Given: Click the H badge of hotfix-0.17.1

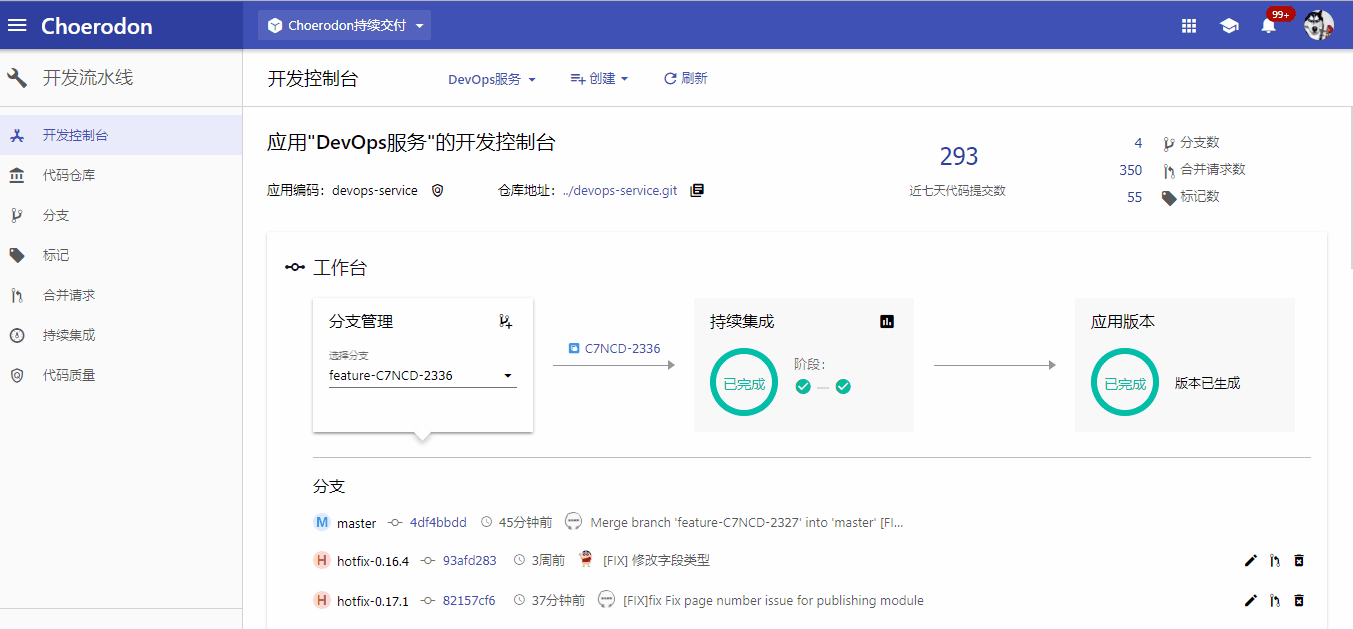Looking at the screenshot, I should point(322,600).
